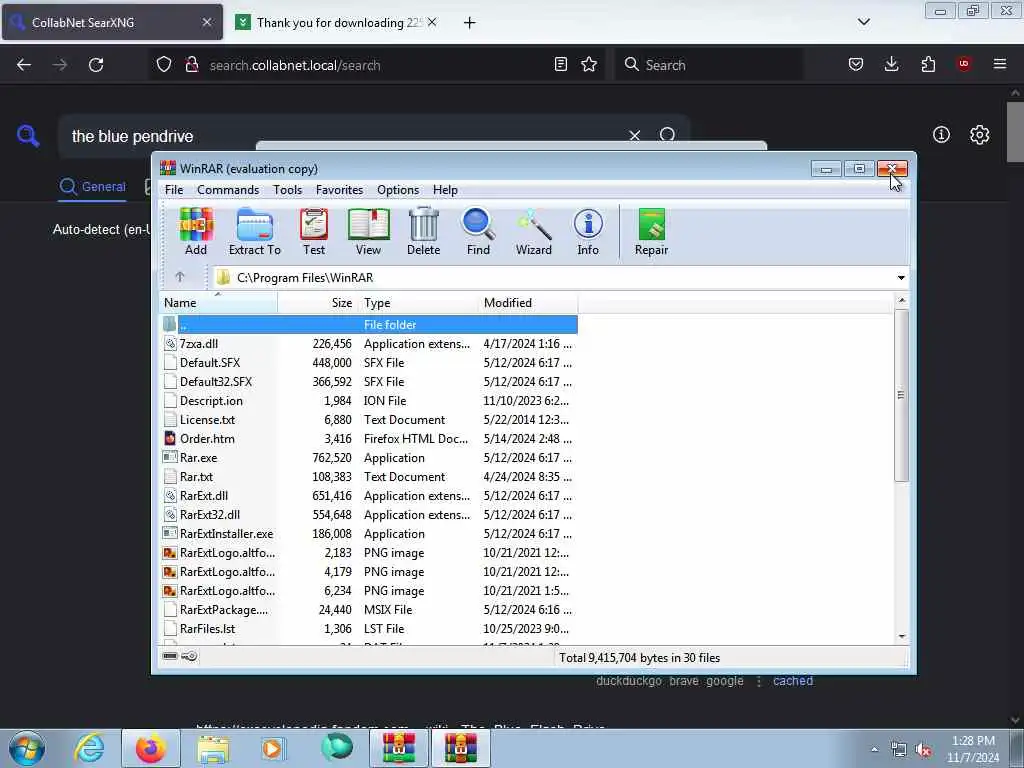1024x768 pixels.
Task: Click the Info toolbar icon
Action: [x=588, y=231]
